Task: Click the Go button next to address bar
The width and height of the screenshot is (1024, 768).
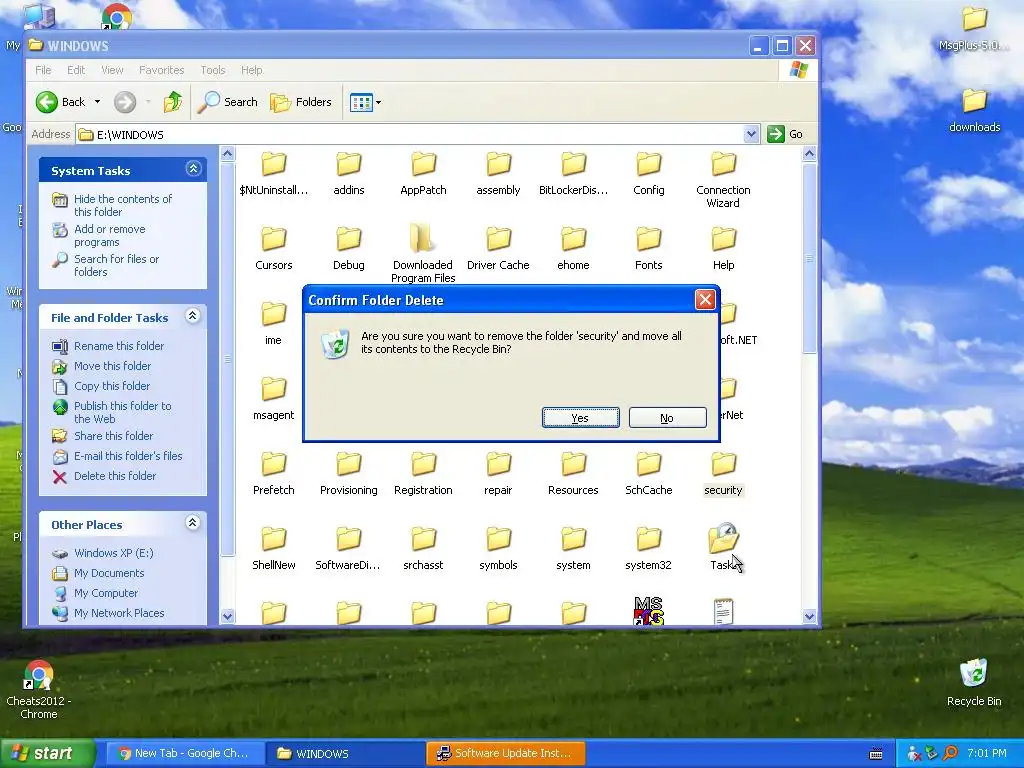Action: (785, 134)
